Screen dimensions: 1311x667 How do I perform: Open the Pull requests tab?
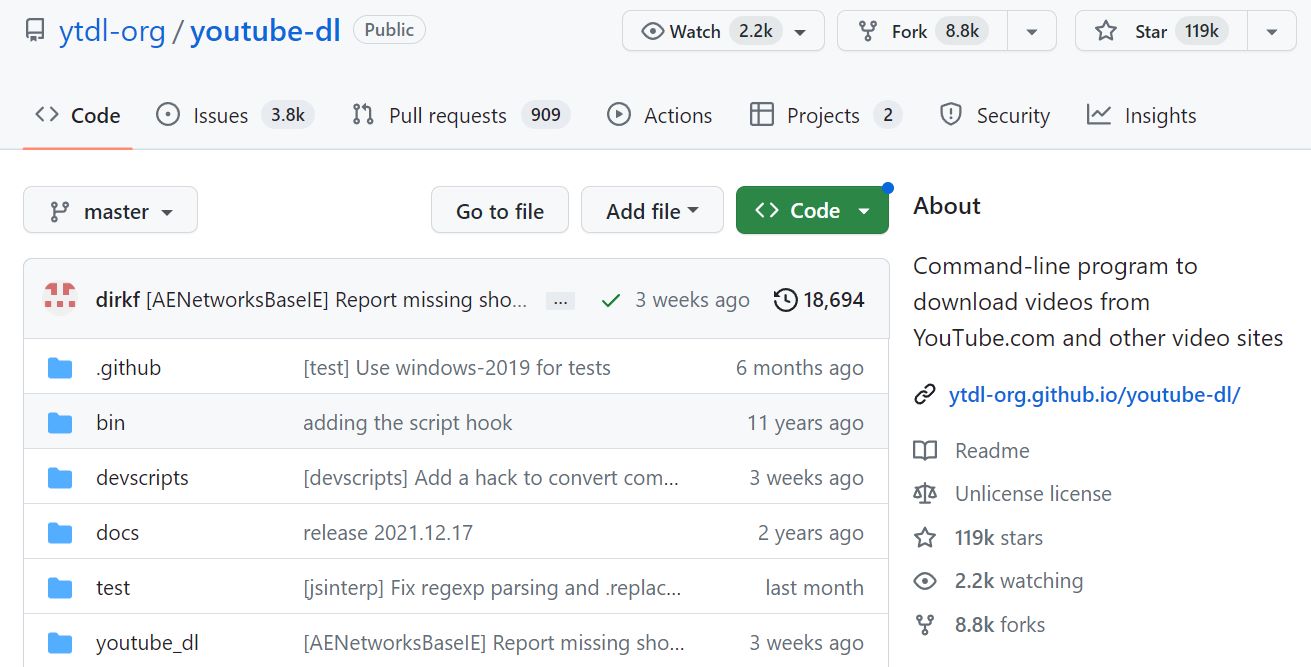tap(461, 115)
